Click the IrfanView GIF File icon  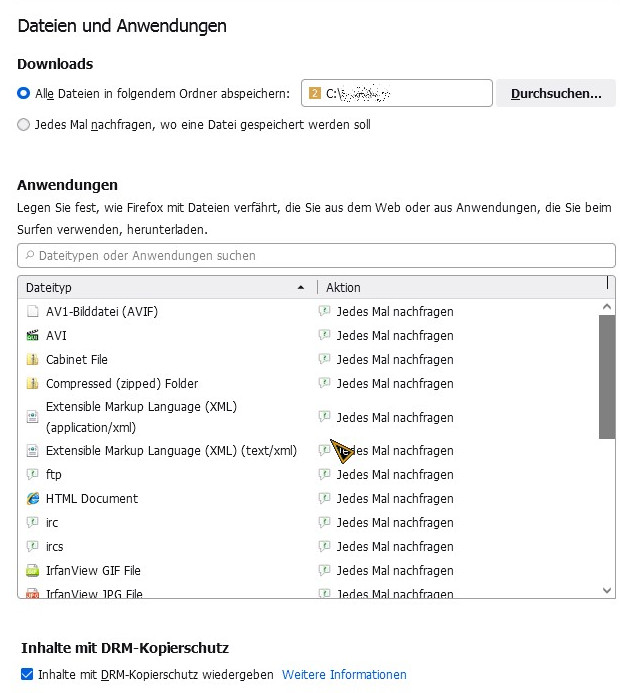coord(32,571)
